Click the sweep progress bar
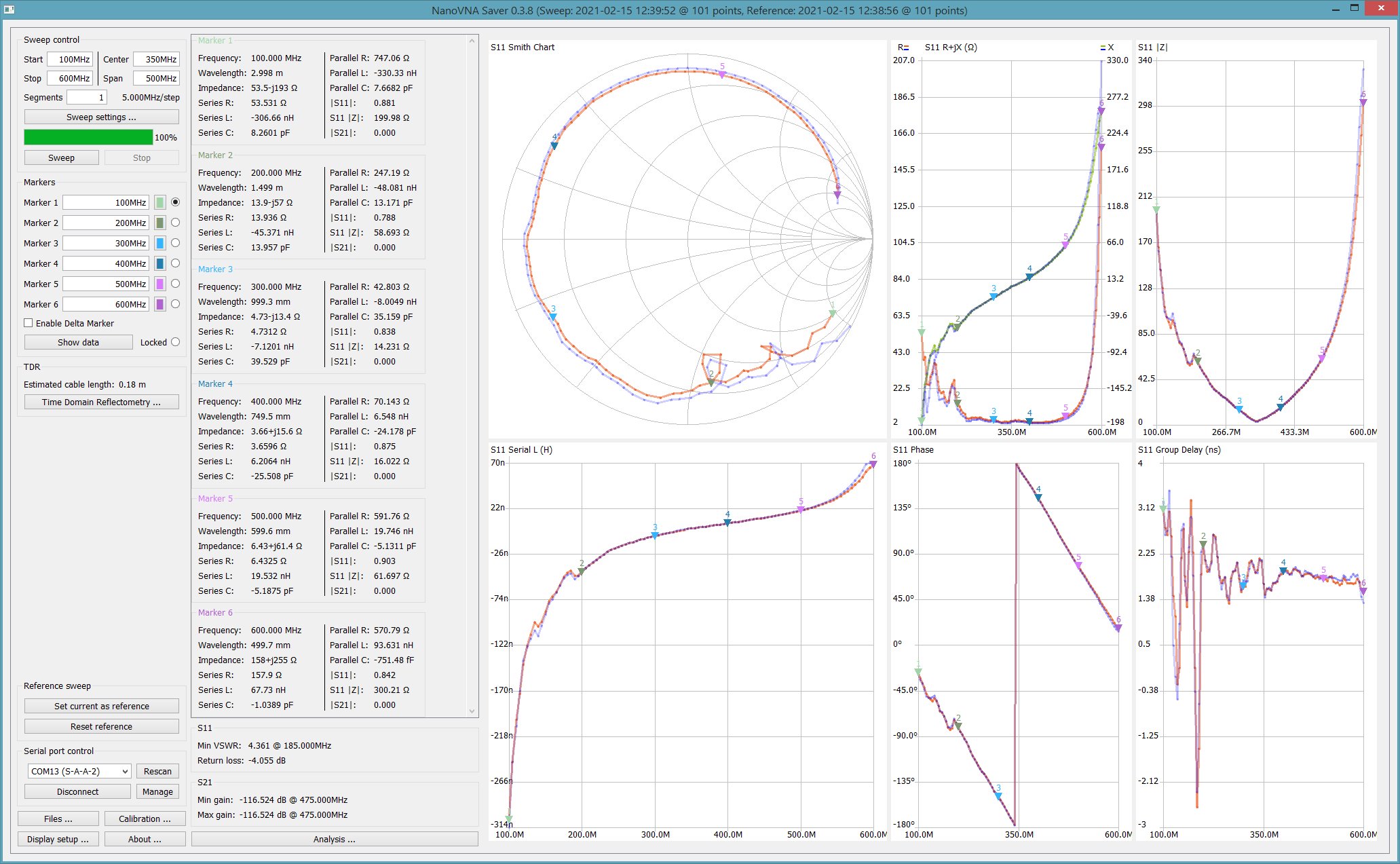Viewport: 1400px width, 864px height. point(88,137)
